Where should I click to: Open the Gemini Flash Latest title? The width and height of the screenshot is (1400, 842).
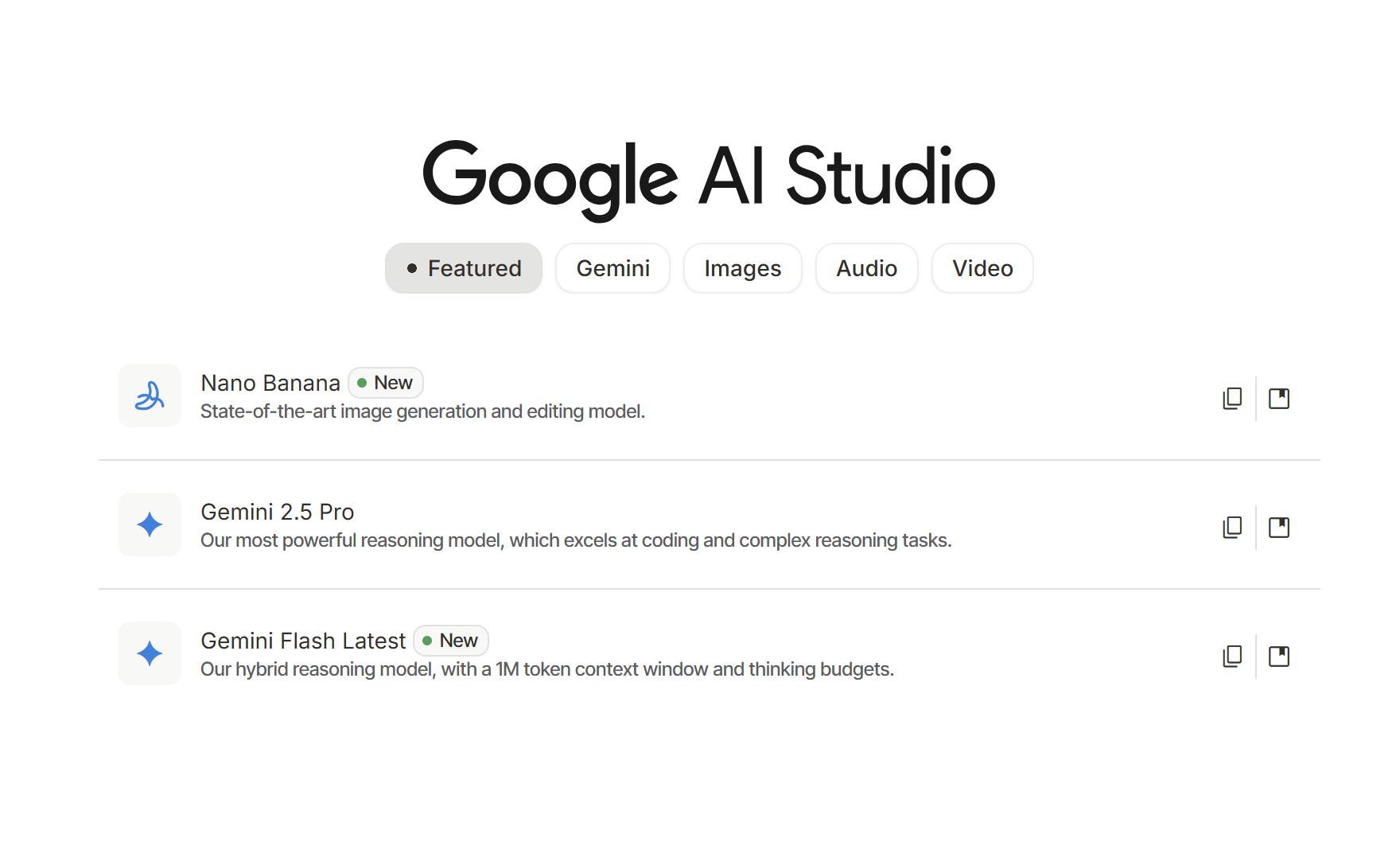coord(303,641)
